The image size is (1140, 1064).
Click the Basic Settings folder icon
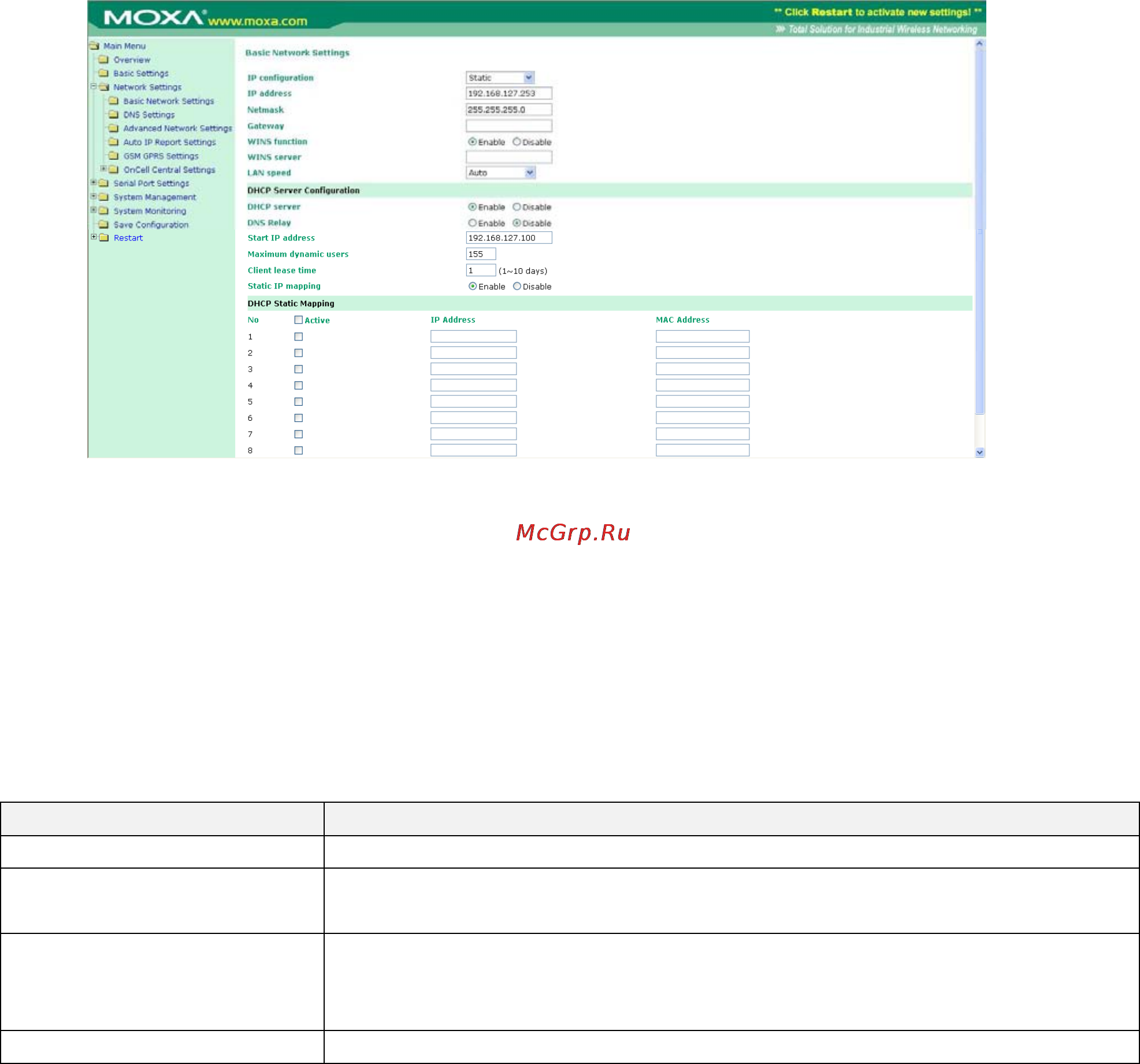(x=104, y=73)
